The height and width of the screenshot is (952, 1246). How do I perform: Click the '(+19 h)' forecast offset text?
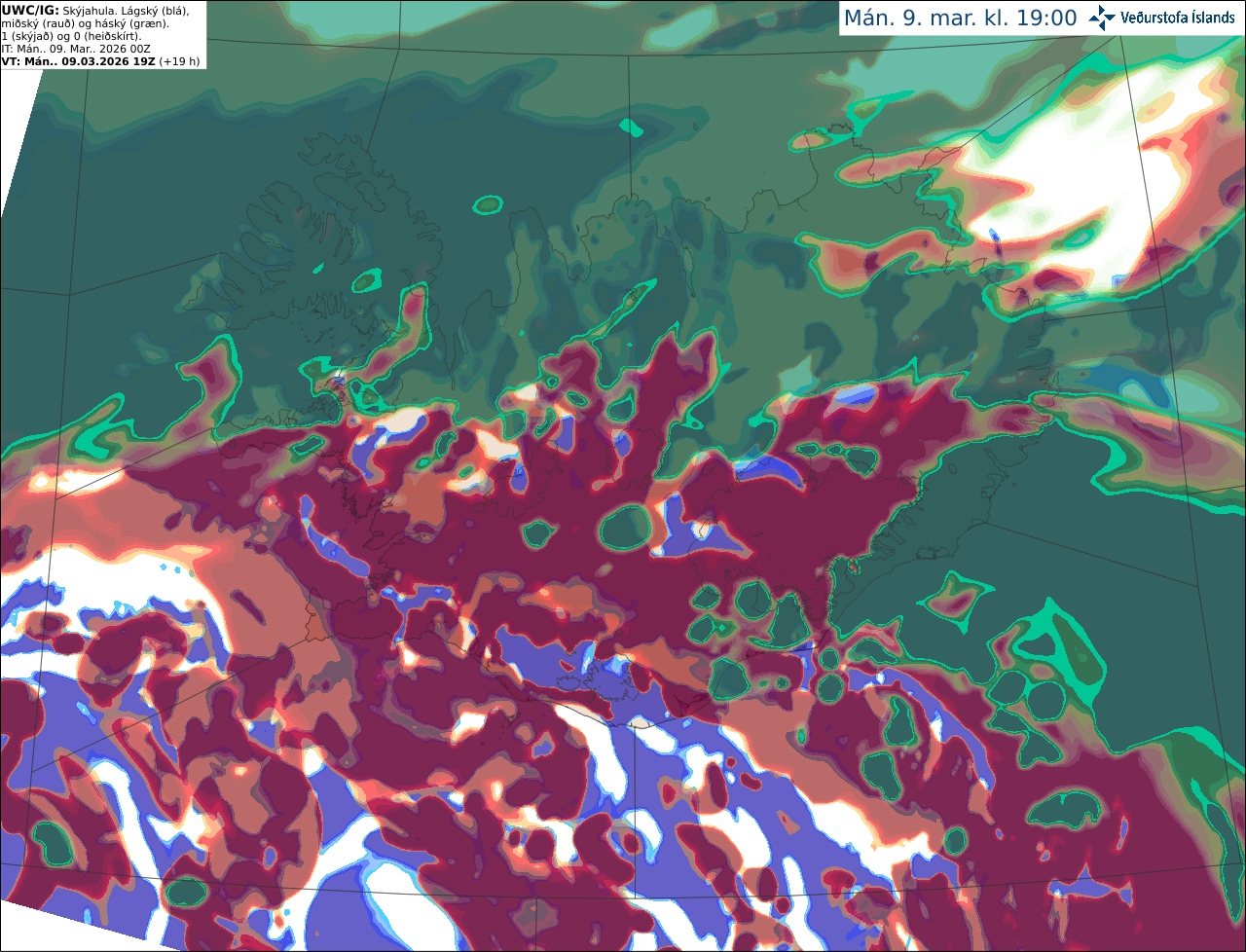coord(180,61)
